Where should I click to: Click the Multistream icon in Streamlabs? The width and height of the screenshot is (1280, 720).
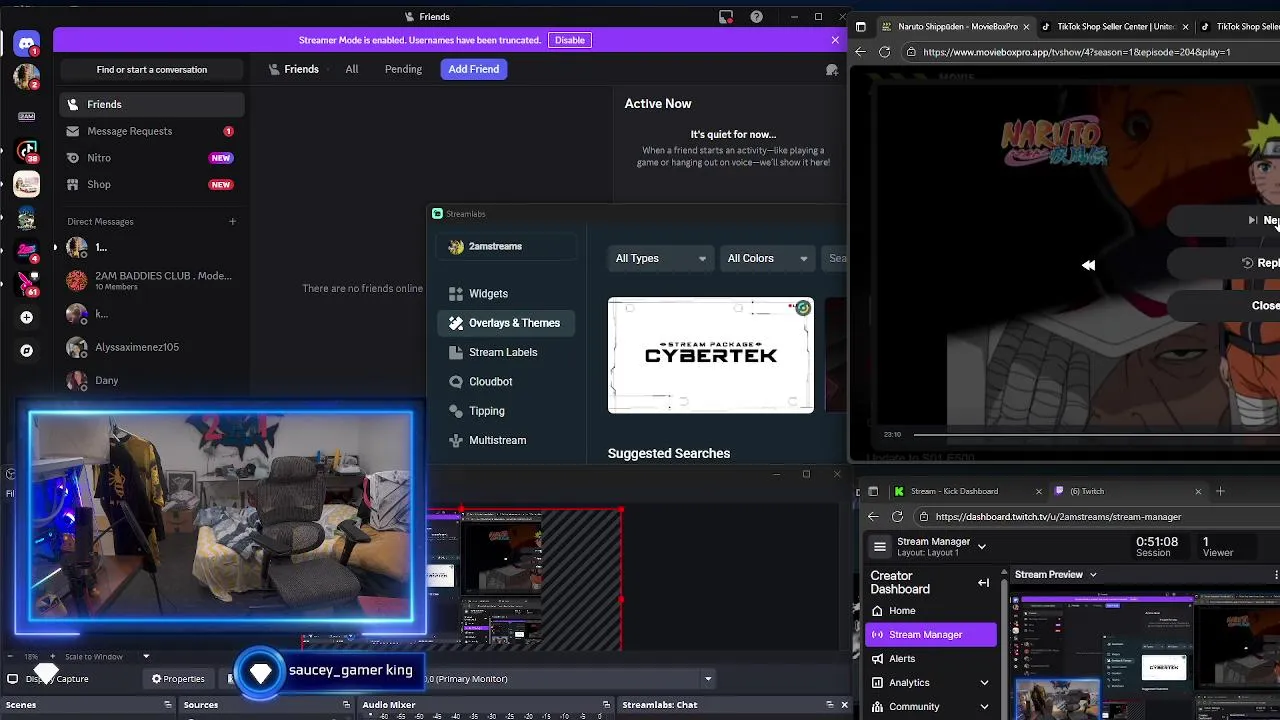tap(456, 440)
